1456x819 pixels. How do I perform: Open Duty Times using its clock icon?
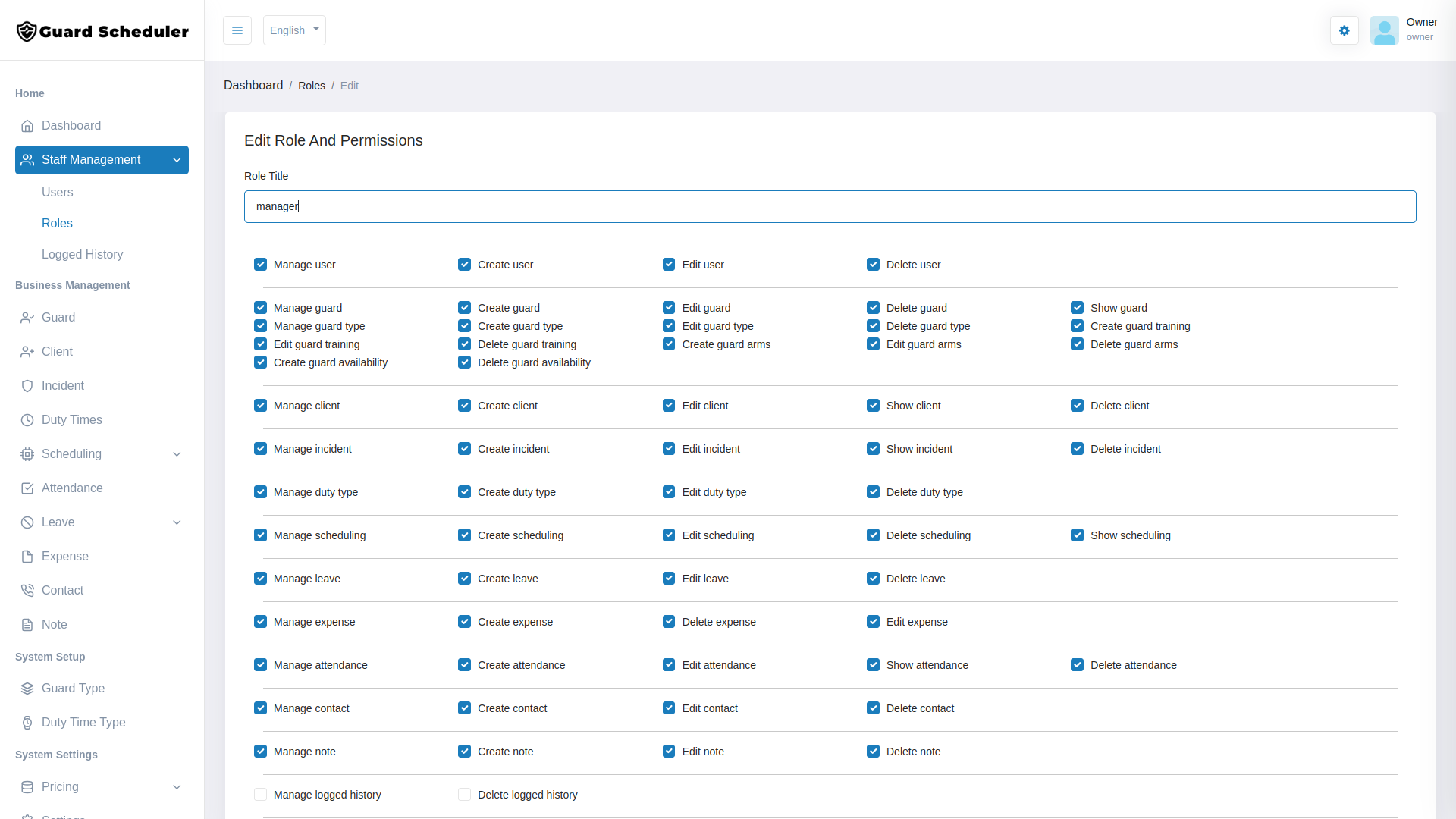[27, 419]
